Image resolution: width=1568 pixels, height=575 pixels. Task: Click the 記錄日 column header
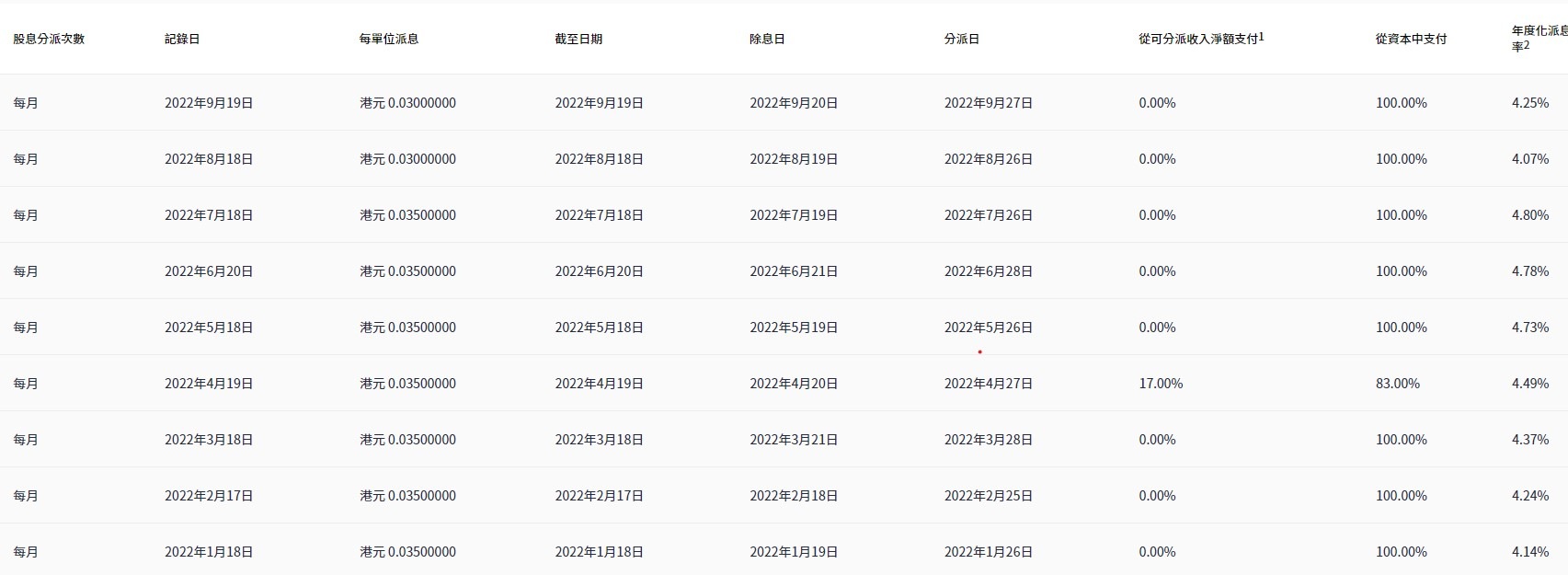182,39
